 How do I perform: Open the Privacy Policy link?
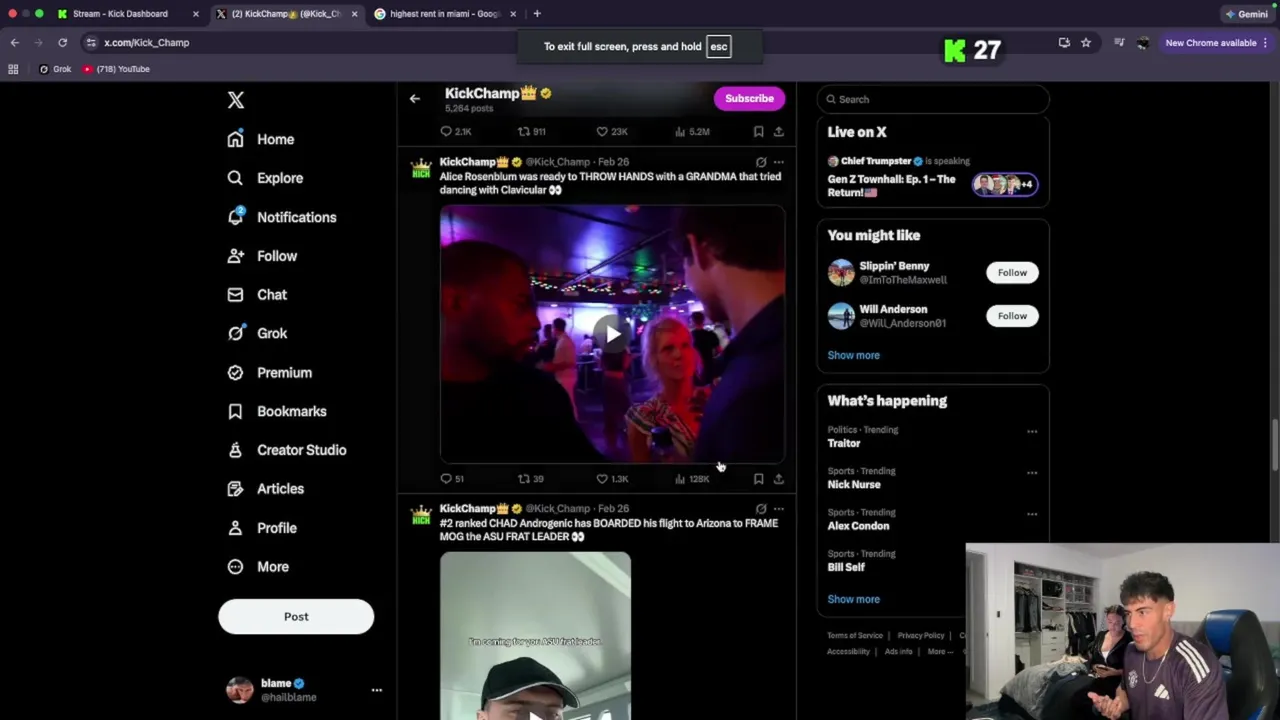(921, 636)
